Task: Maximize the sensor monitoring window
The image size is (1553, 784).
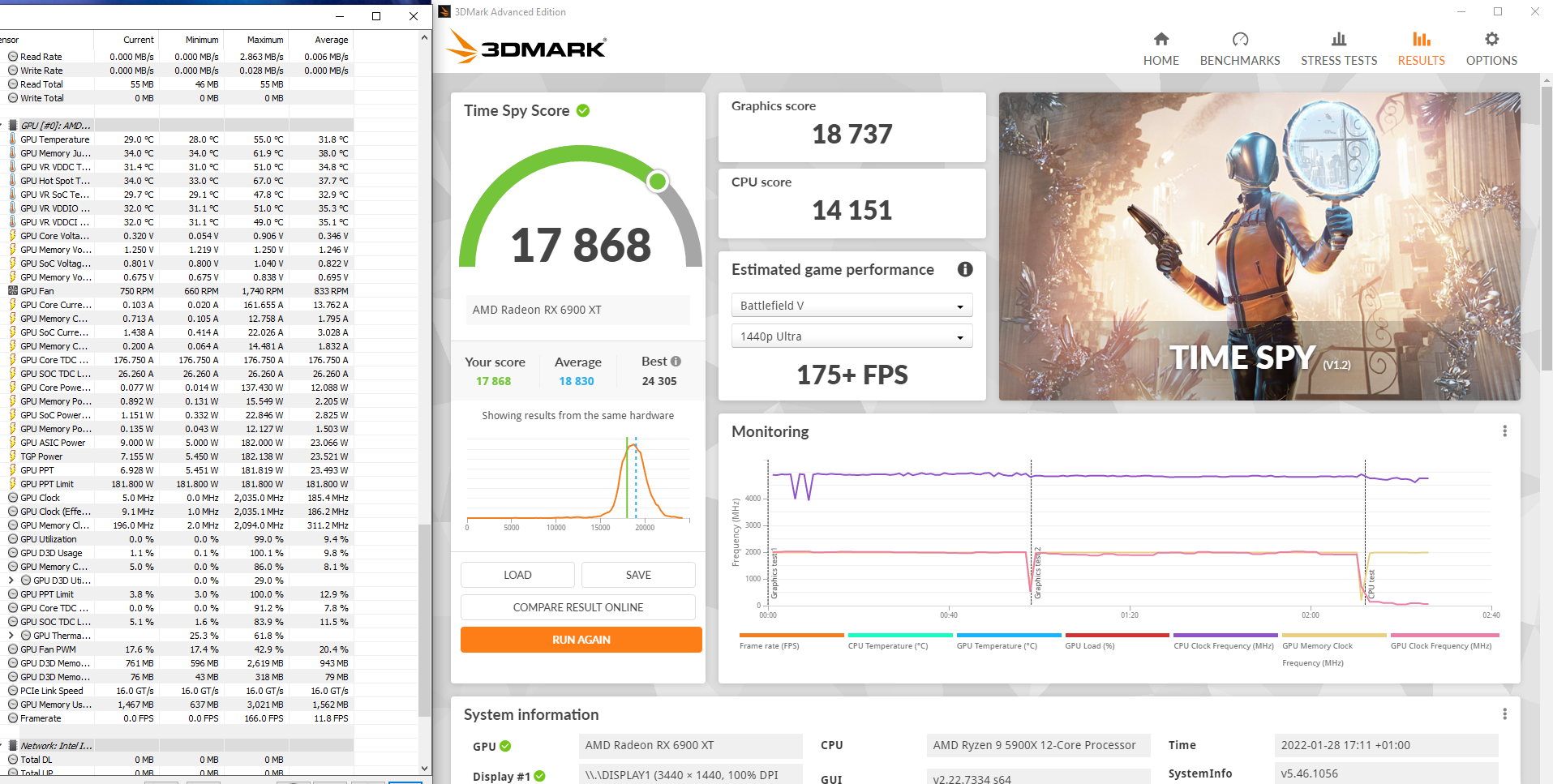Action: pyautogui.click(x=376, y=16)
